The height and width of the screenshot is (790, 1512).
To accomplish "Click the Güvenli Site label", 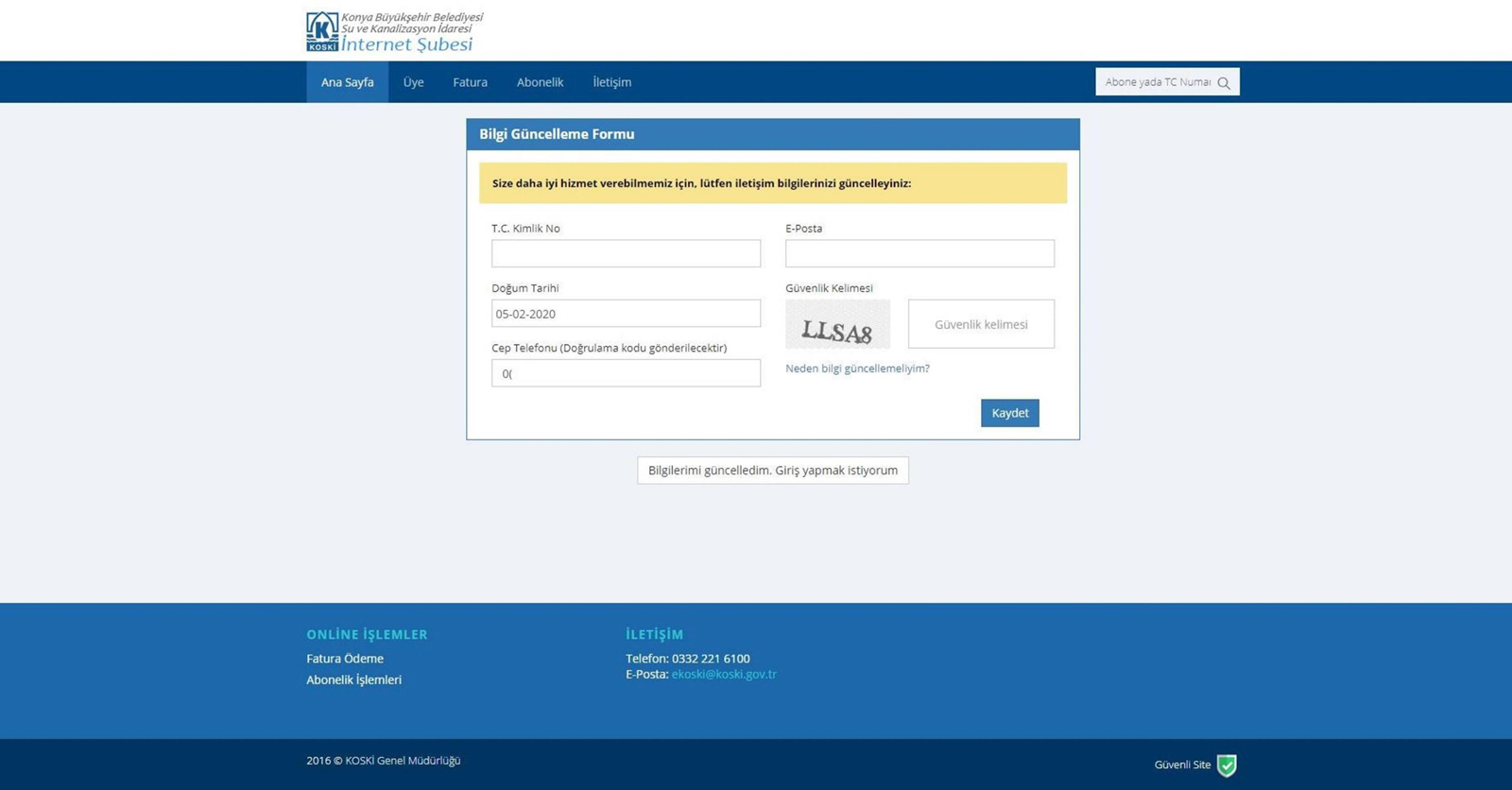I will pos(1182,765).
